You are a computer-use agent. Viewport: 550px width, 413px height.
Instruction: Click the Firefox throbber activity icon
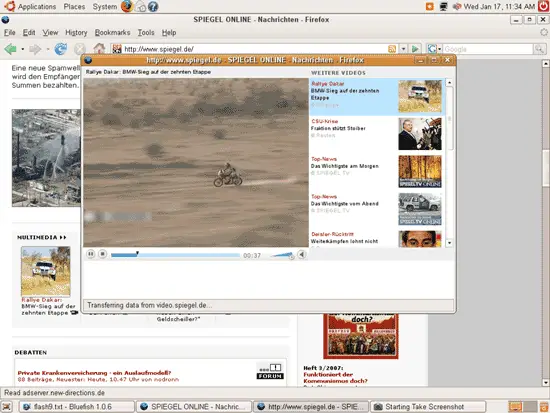(544, 33)
